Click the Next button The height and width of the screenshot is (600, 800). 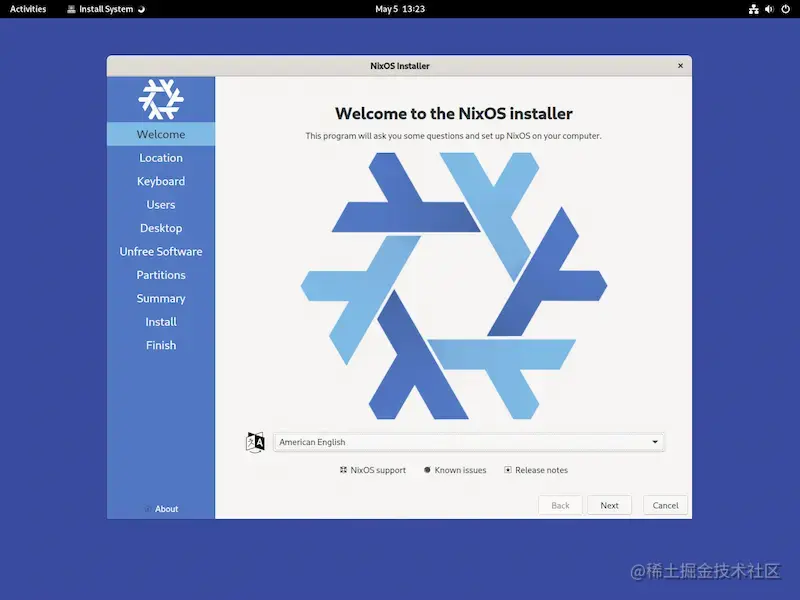[609, 505]
